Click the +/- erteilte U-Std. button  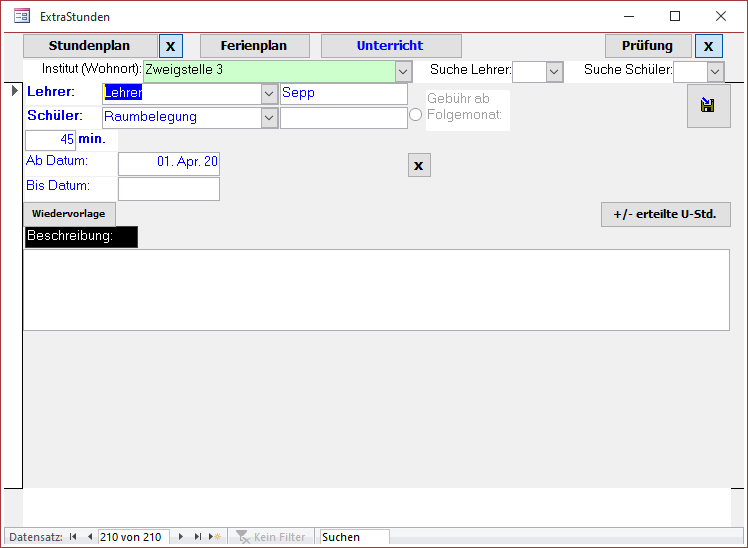point(665,214)
